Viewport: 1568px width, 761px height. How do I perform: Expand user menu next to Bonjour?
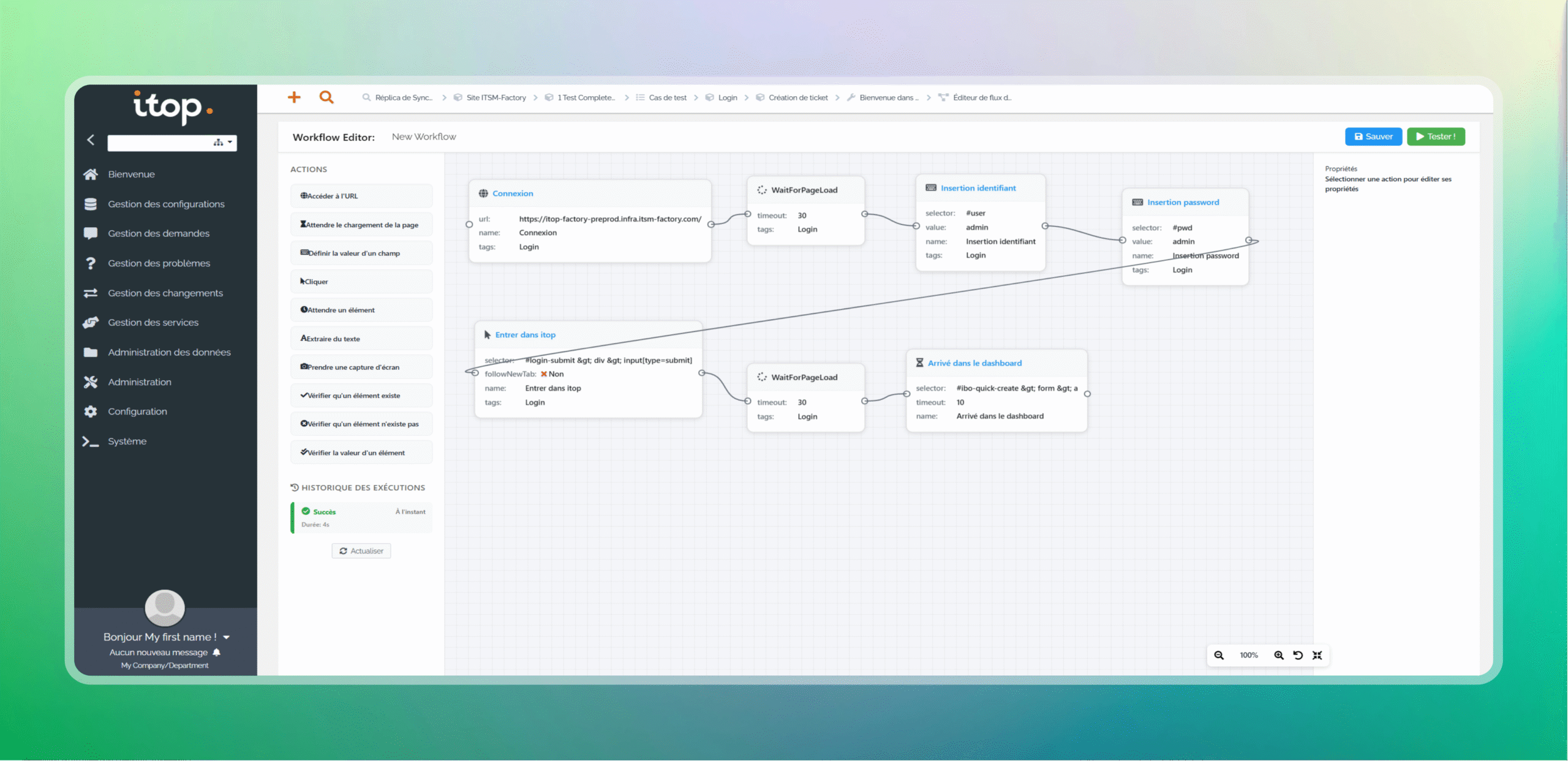[227, 637]
